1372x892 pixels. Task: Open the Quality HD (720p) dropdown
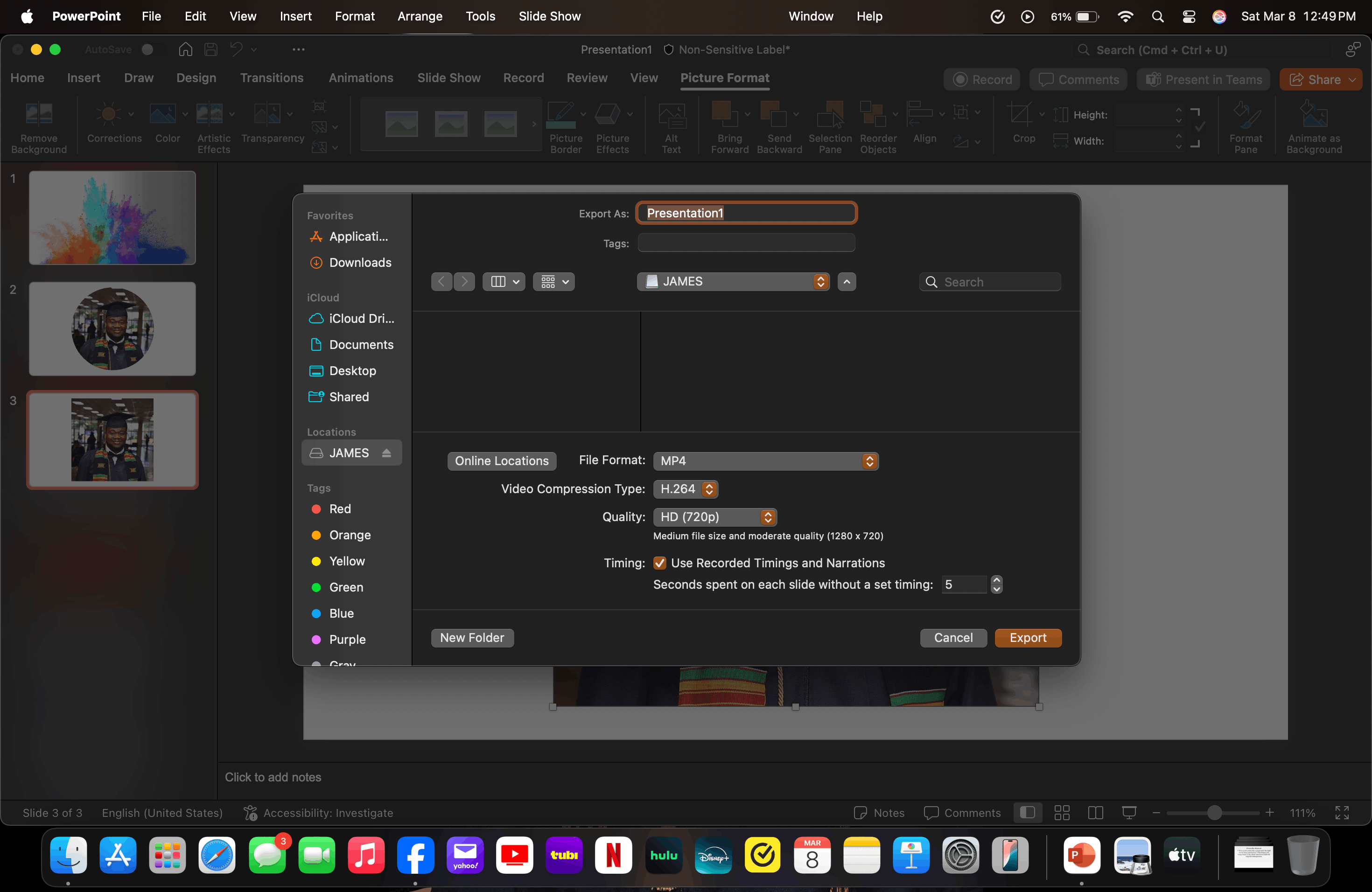tap(714, 517)
